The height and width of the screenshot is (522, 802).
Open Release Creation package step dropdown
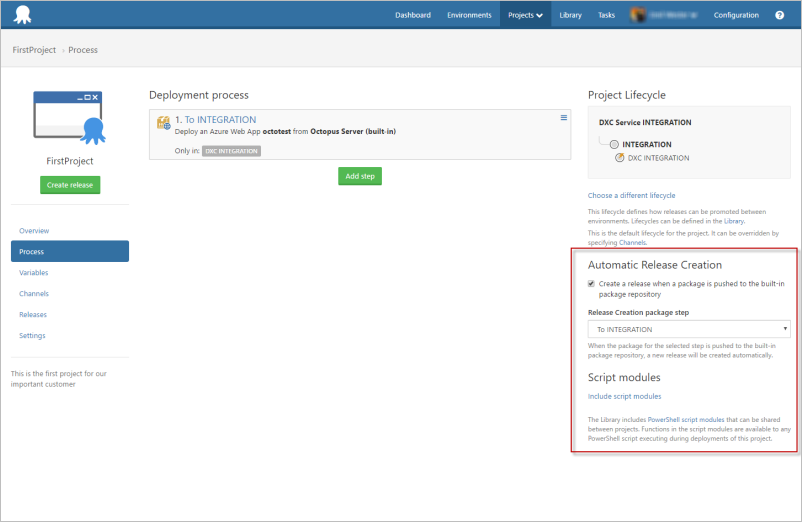click(x=689, y=329)
